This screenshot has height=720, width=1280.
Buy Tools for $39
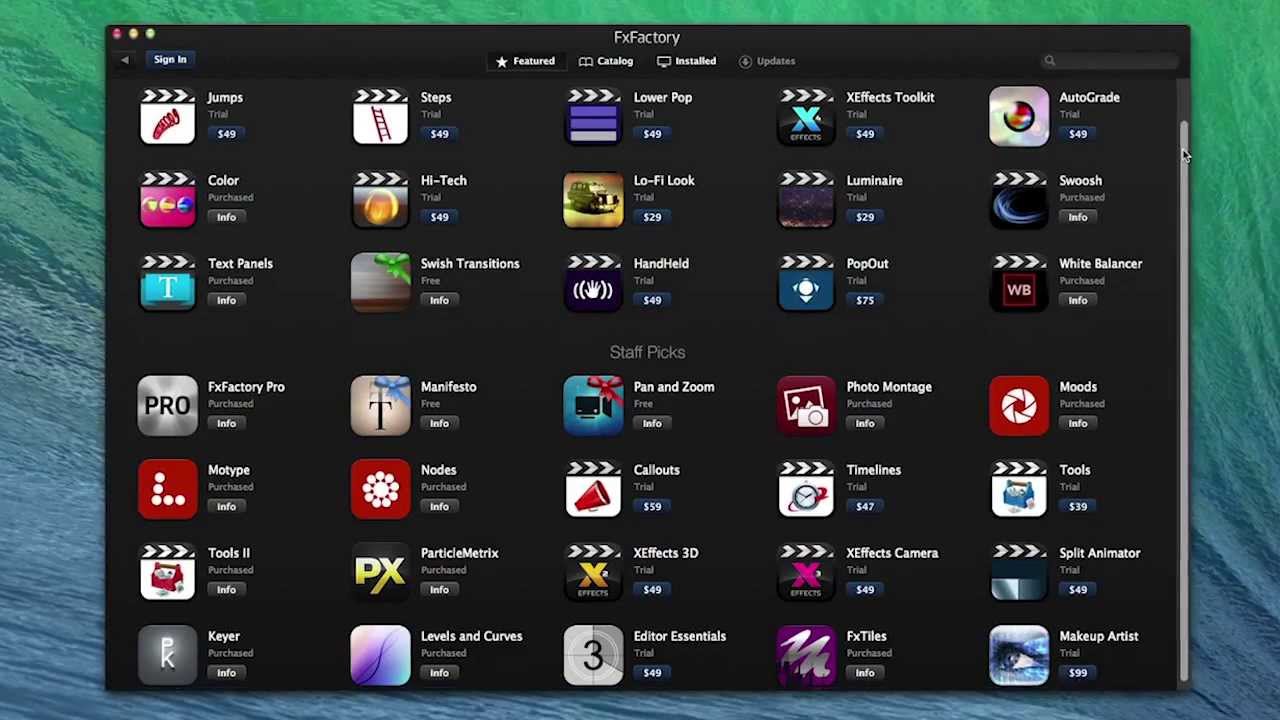coord(1078,506)
